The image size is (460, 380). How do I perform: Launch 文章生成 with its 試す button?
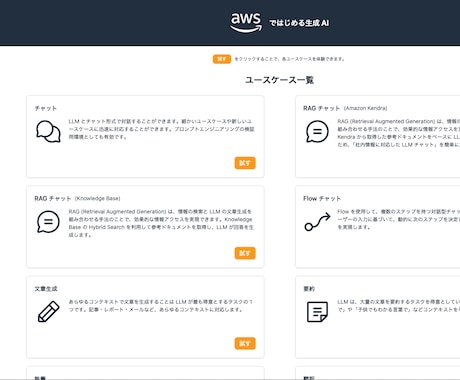[245, 343]
